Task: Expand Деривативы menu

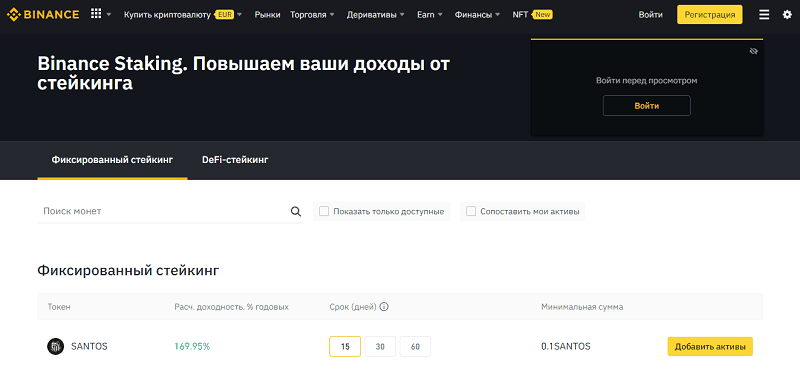Action: (376, 15)
